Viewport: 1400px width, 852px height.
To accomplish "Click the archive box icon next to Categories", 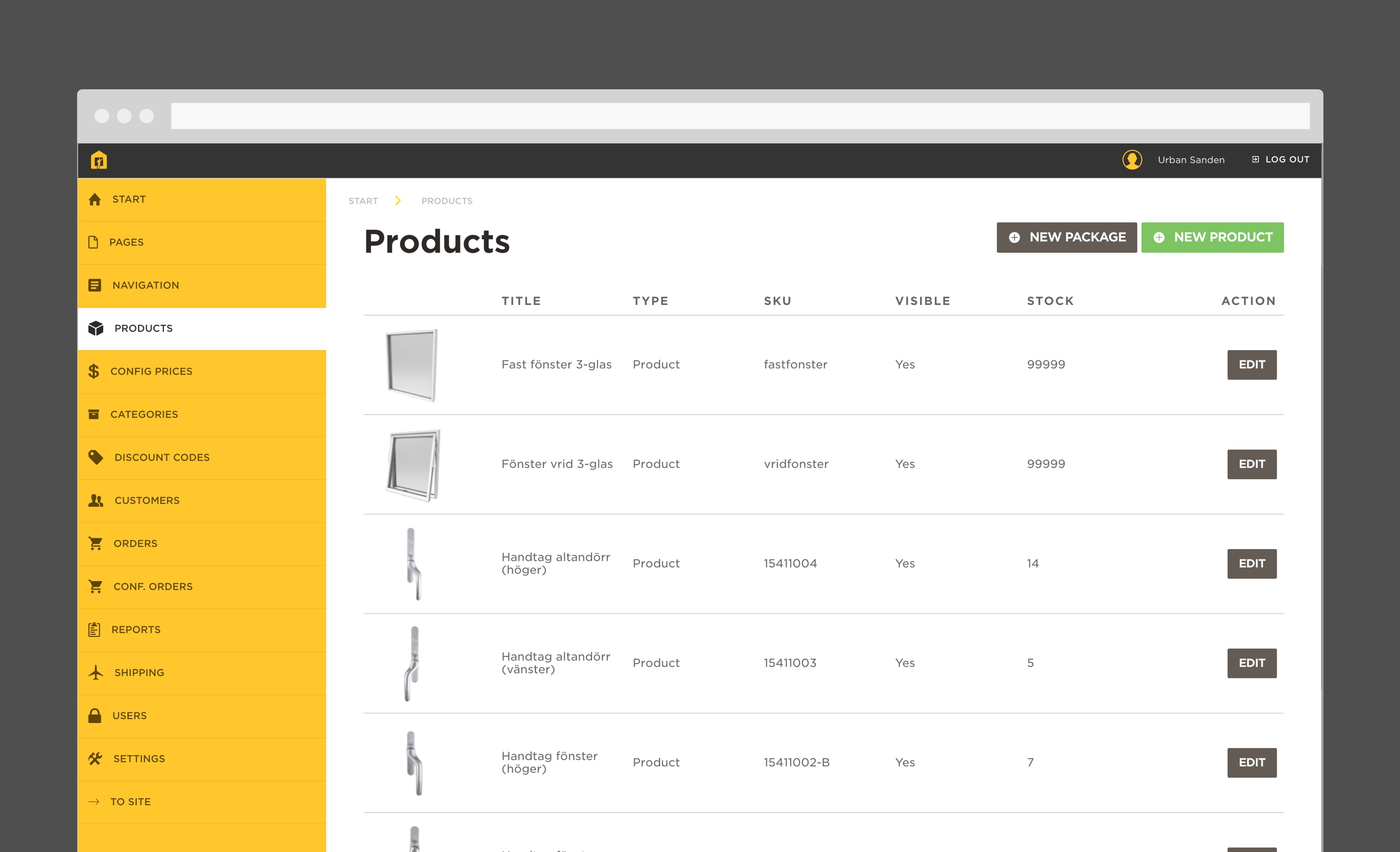I will click(94, 415).
